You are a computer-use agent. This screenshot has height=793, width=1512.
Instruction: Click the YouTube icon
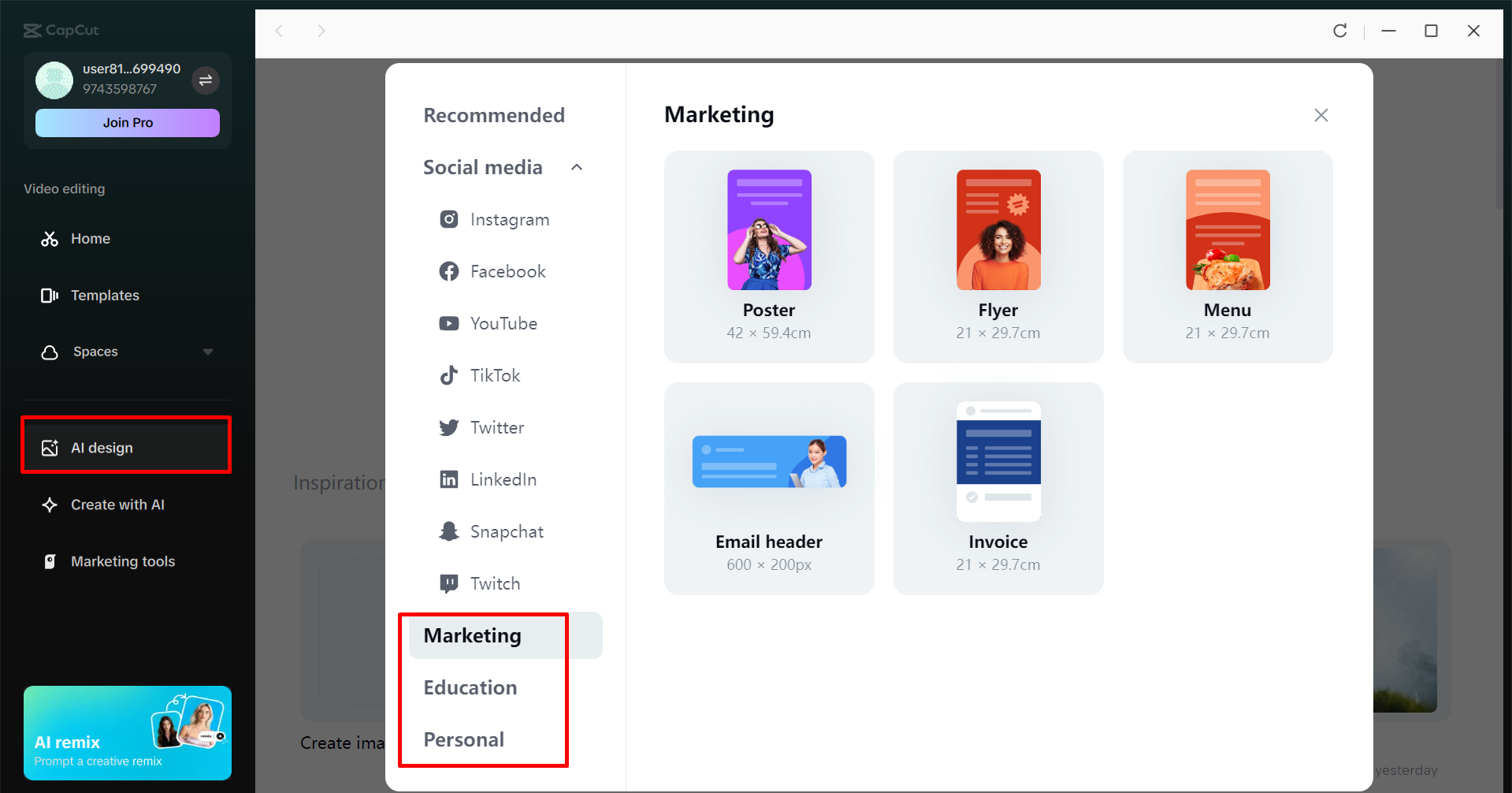[x=449, y=323]
